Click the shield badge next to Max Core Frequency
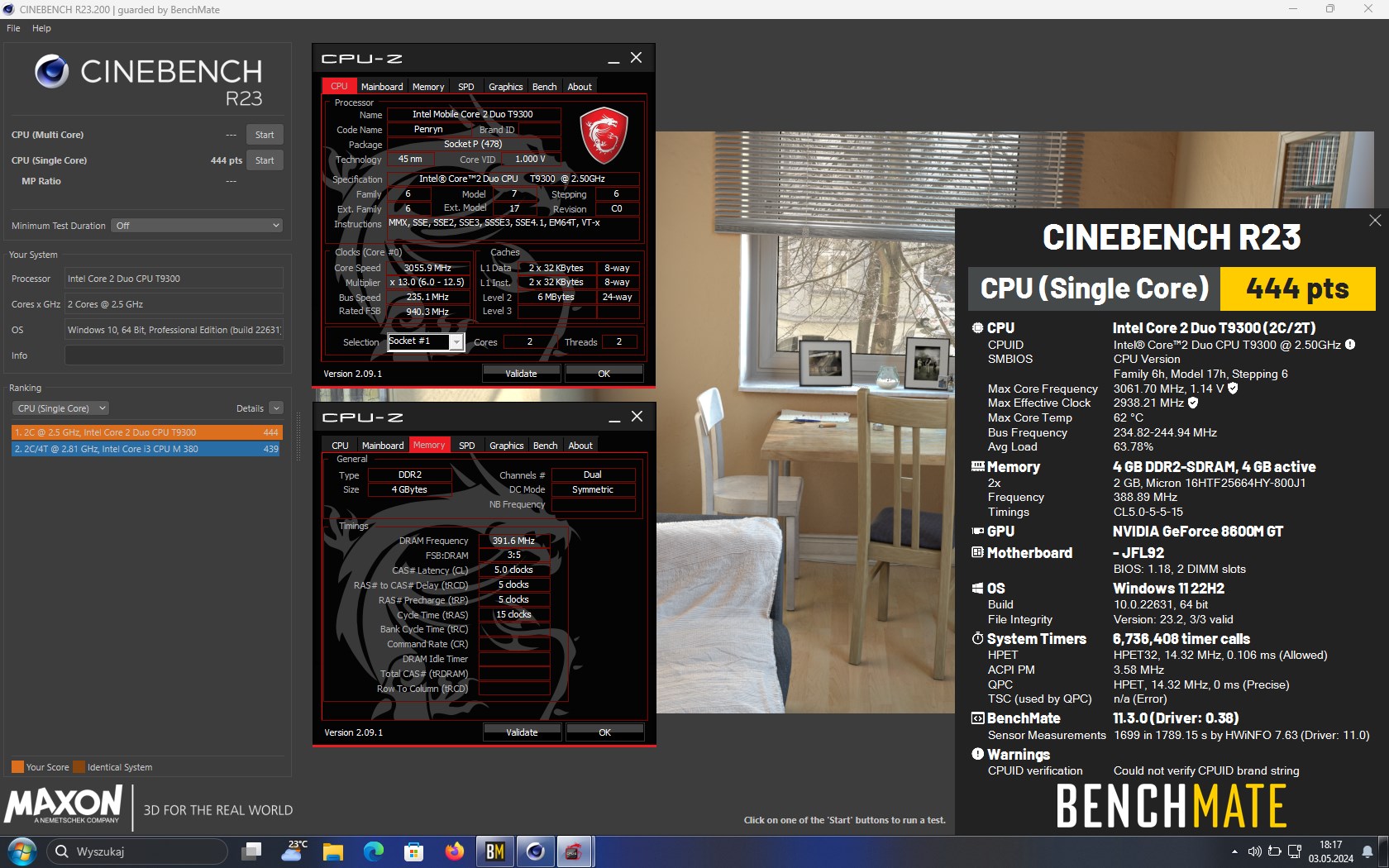The width and height of the screenshot is (1389, 868). click(x=1233, y=389)
